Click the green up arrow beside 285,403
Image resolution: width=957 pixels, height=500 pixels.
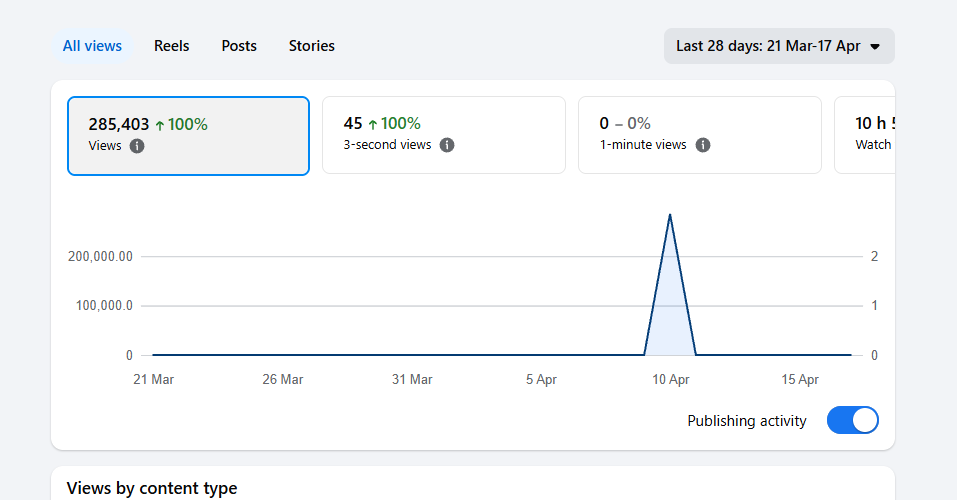tap(159, 125)
